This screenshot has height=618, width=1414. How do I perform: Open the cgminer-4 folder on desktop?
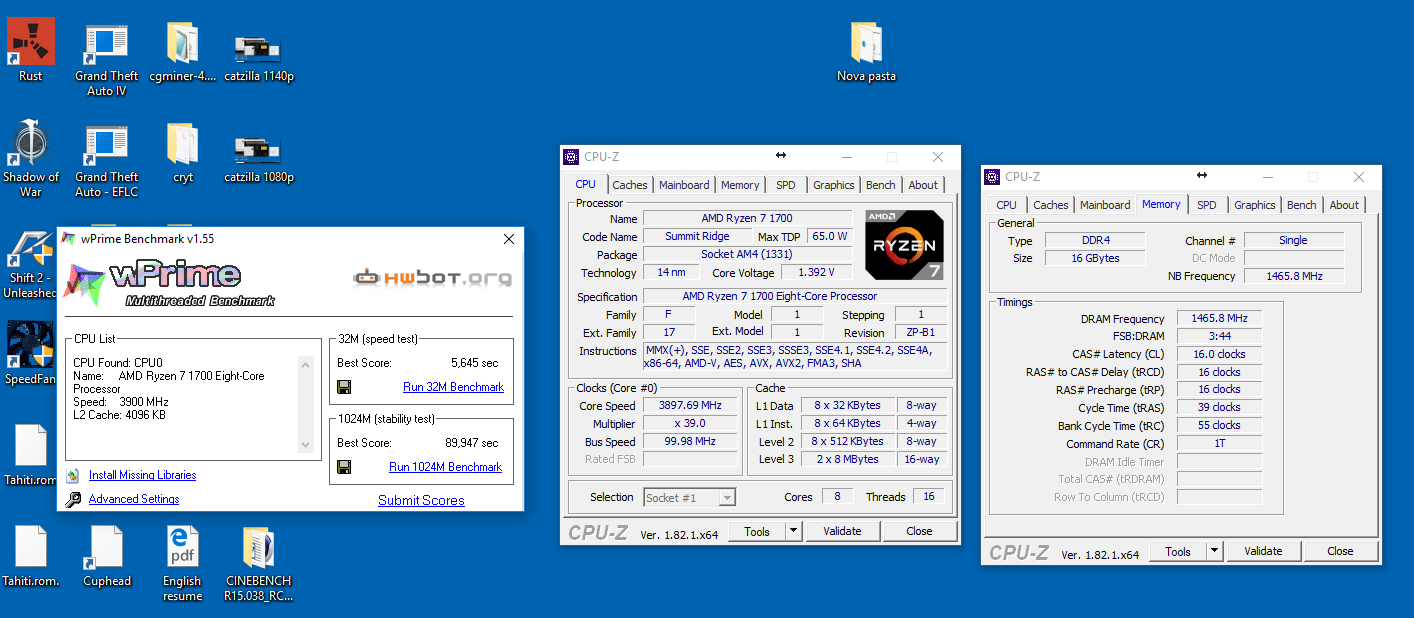click(x=182, y=52)
